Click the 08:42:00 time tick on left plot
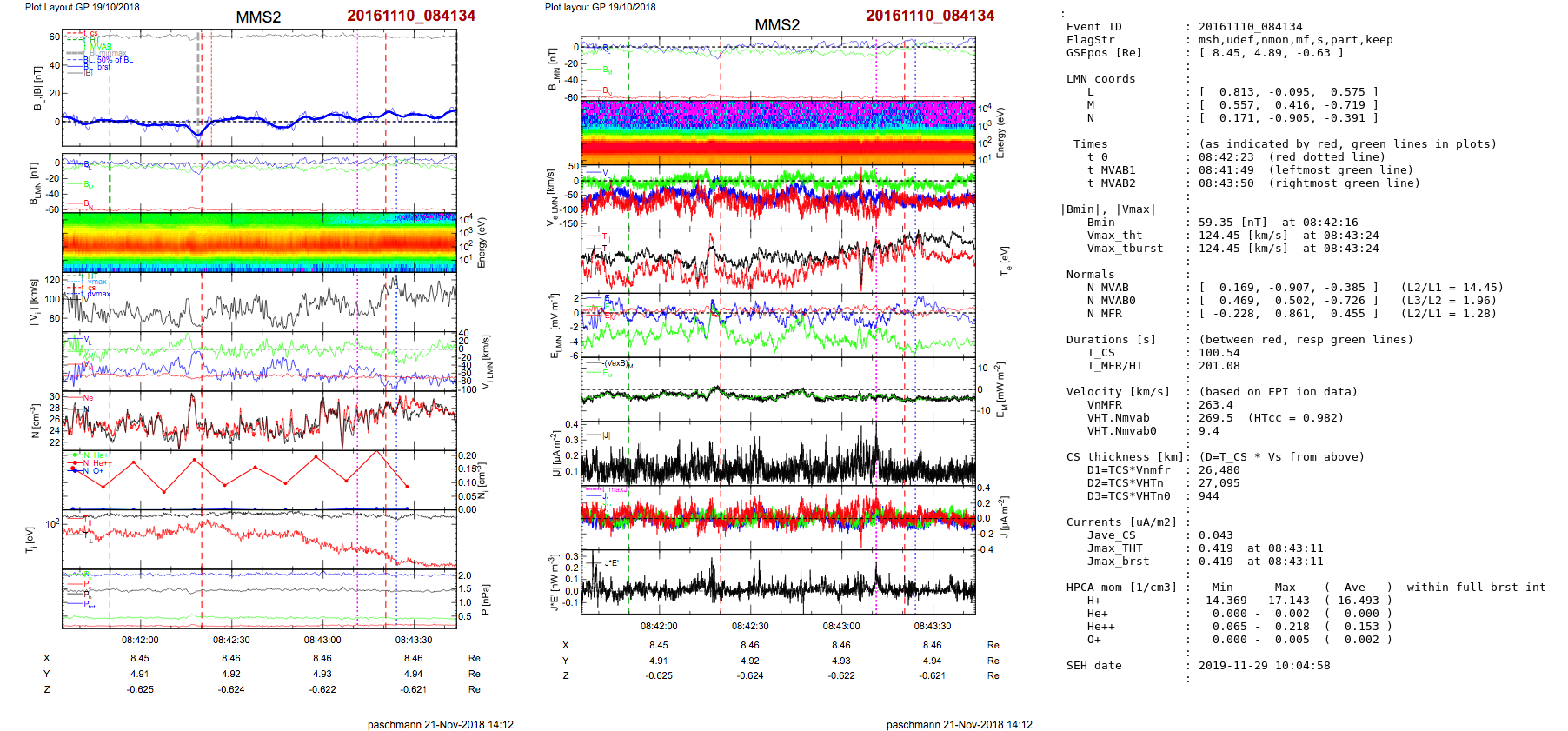 click(140, 640)
